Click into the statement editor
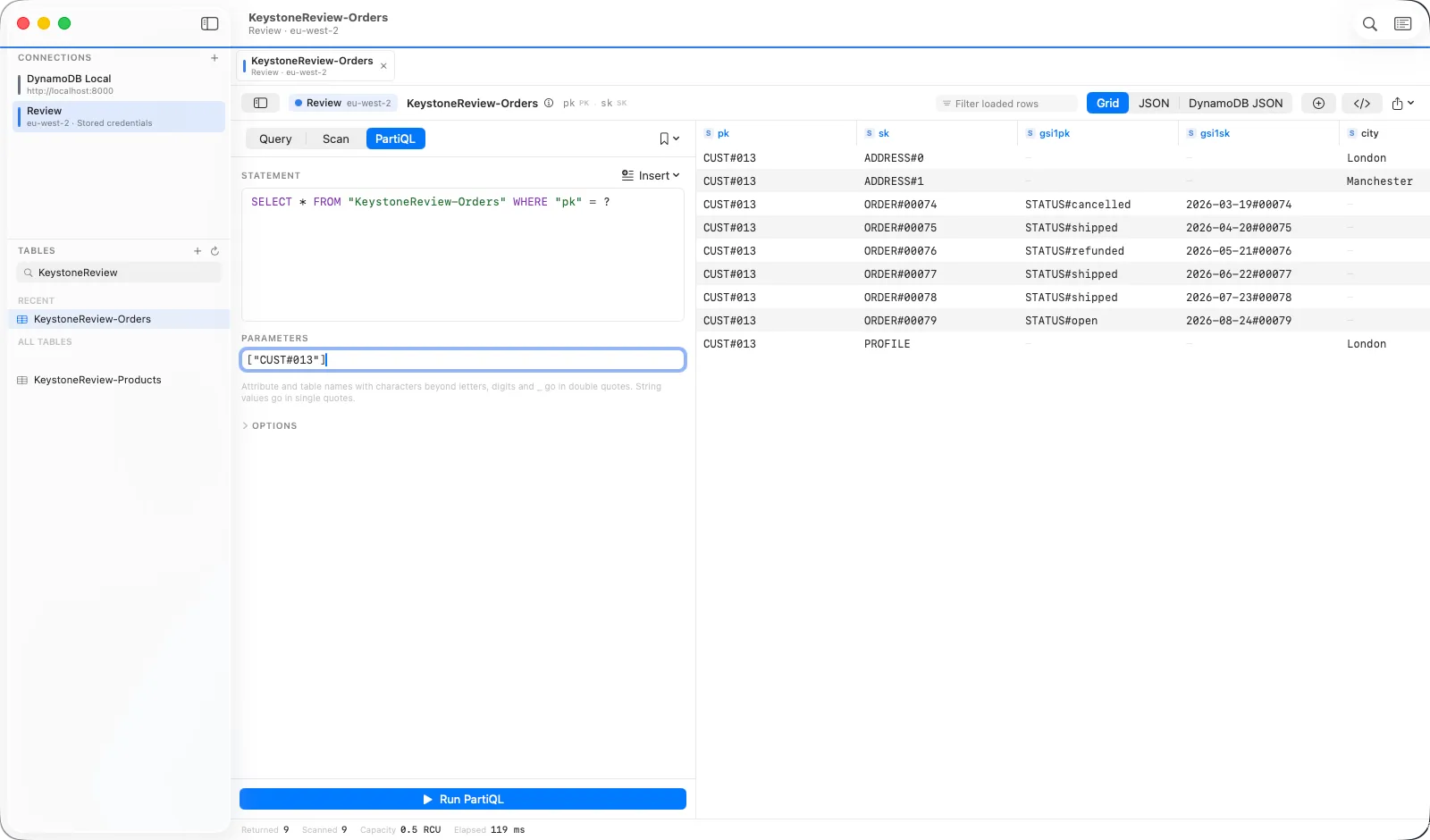Image resolution: width=1430 pixels, height=840 pixels. 463,255
